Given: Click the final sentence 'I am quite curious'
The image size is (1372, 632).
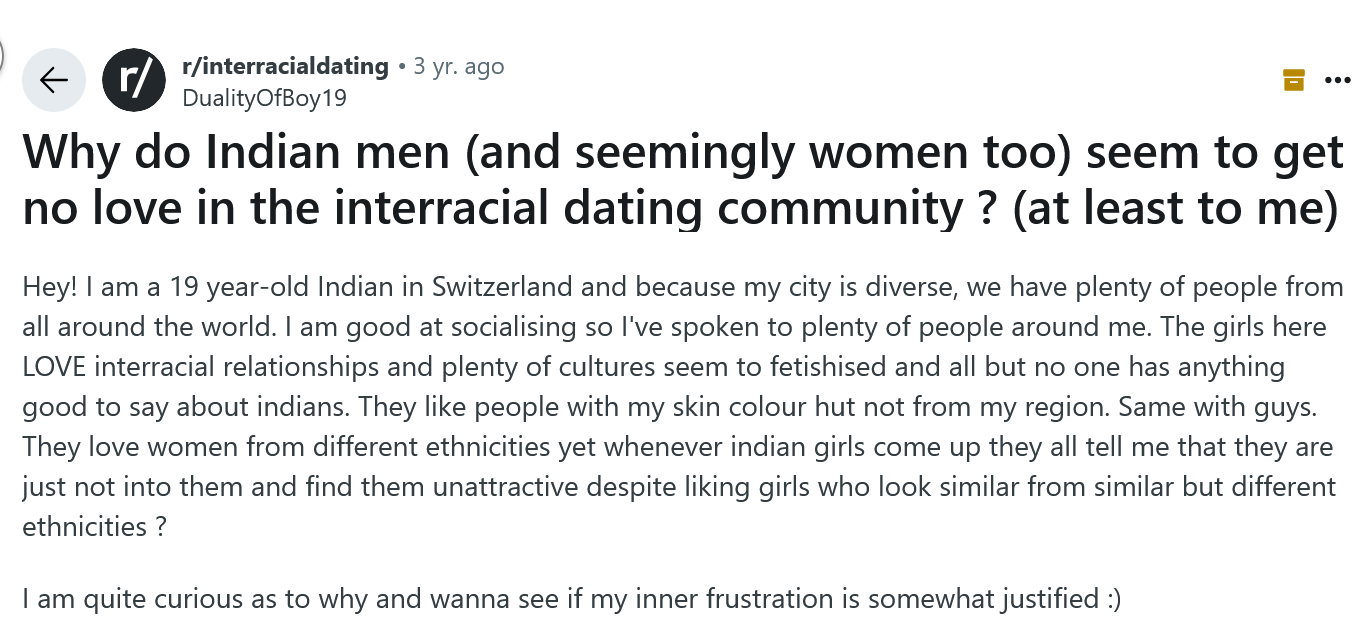Looking at the screenshot, I should tap(571, 599).
